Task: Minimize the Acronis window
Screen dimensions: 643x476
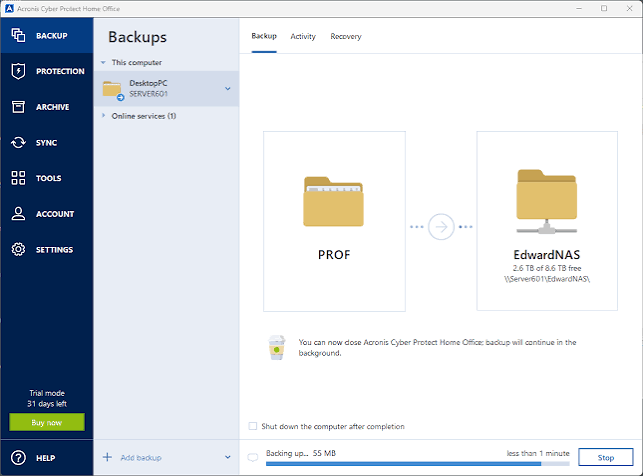Action: [579, 8]
